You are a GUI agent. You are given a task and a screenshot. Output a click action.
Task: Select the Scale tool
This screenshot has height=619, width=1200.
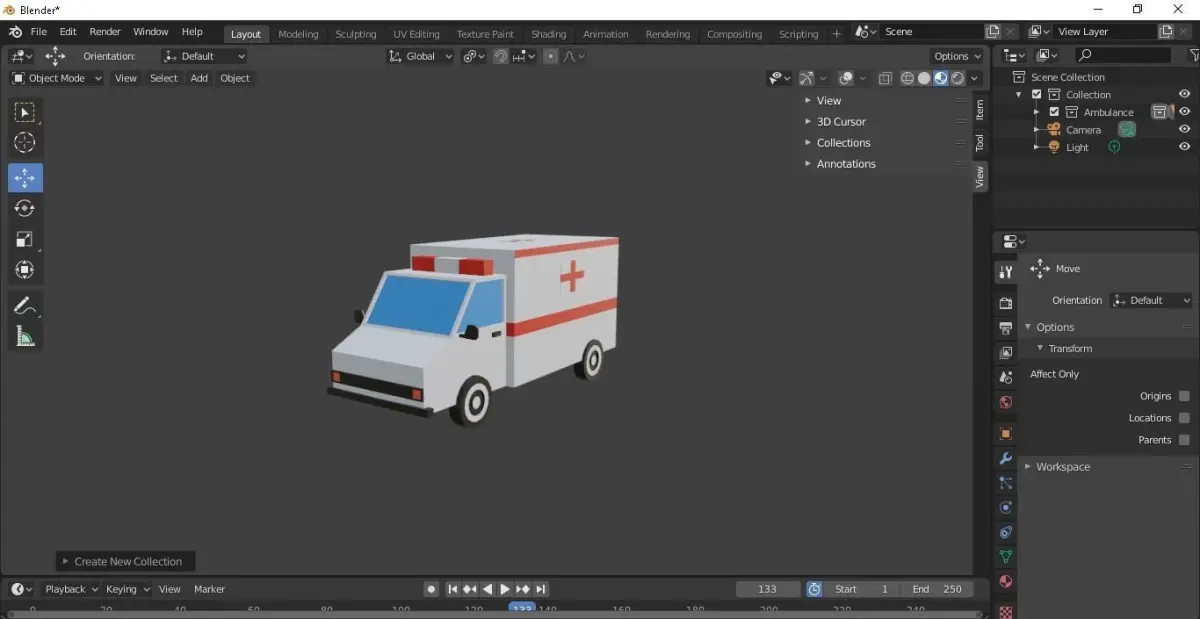click(x=25, y=239)
